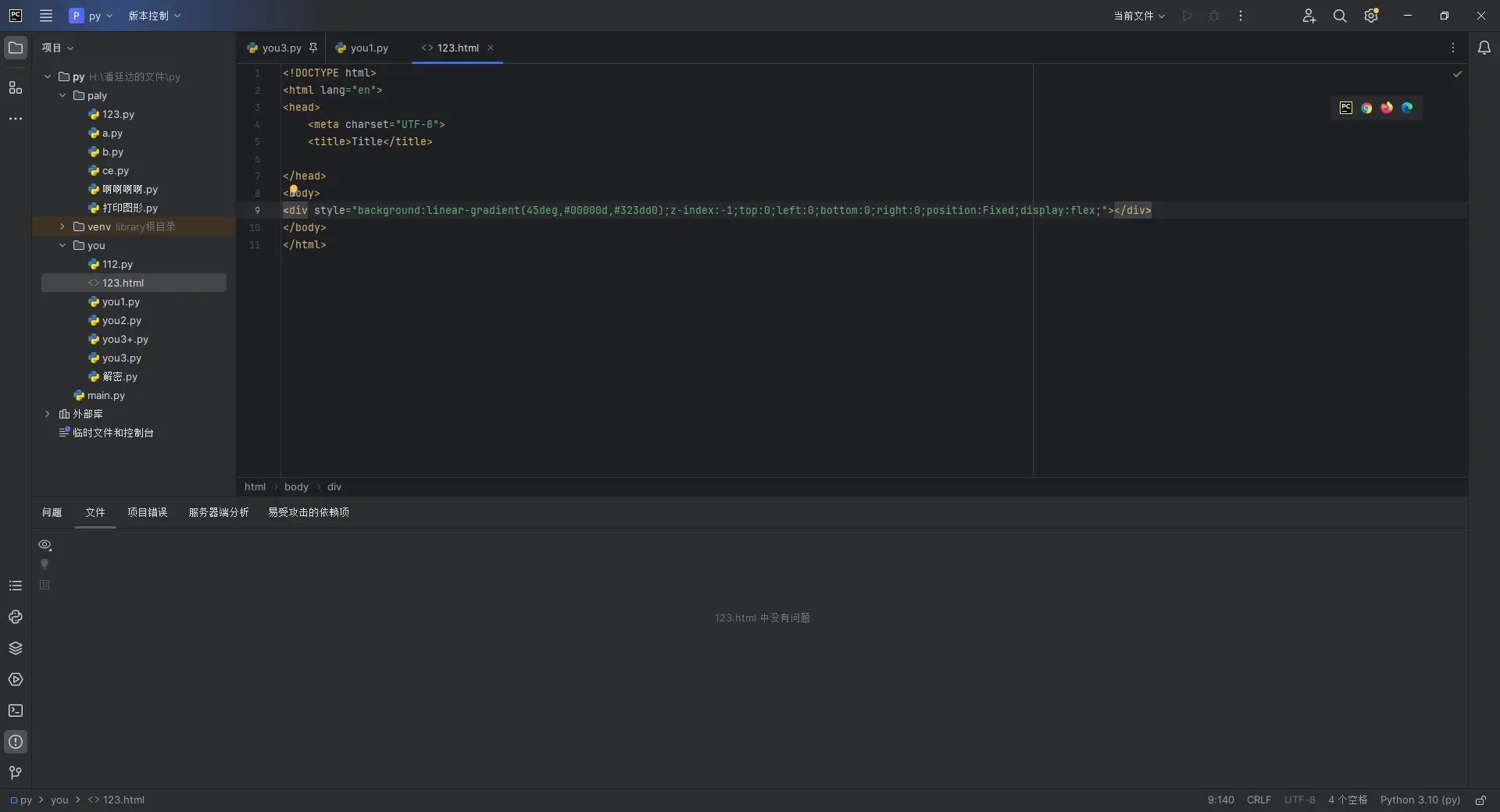Open the Terminal tool window
The image size is (1500, 812).
click(x=16, y=710)
